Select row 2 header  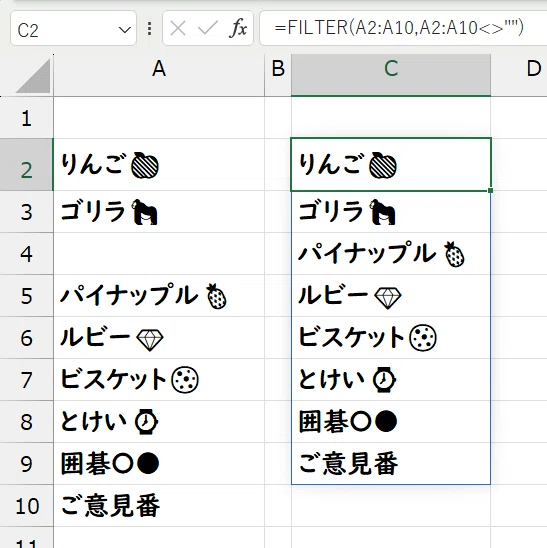27,165
